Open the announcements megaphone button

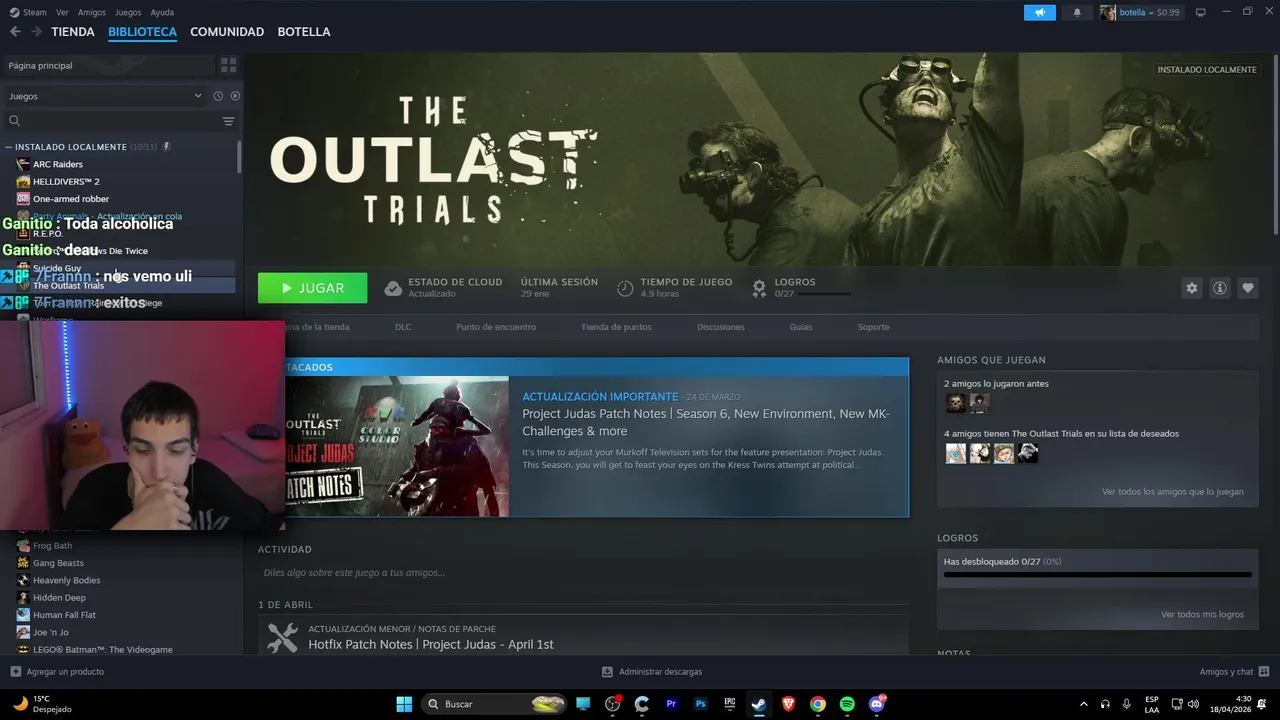click(x=1040, y=12)
